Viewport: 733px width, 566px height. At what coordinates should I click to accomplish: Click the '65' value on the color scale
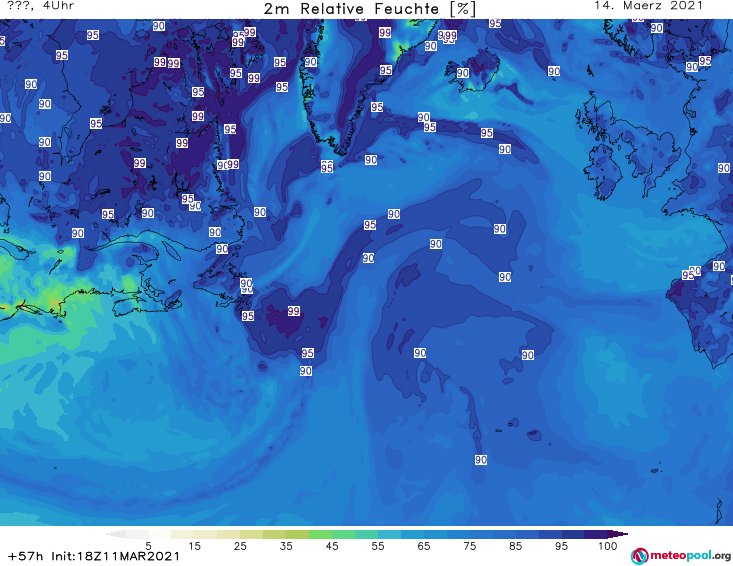pyautogui.click(x=424, y=546)
